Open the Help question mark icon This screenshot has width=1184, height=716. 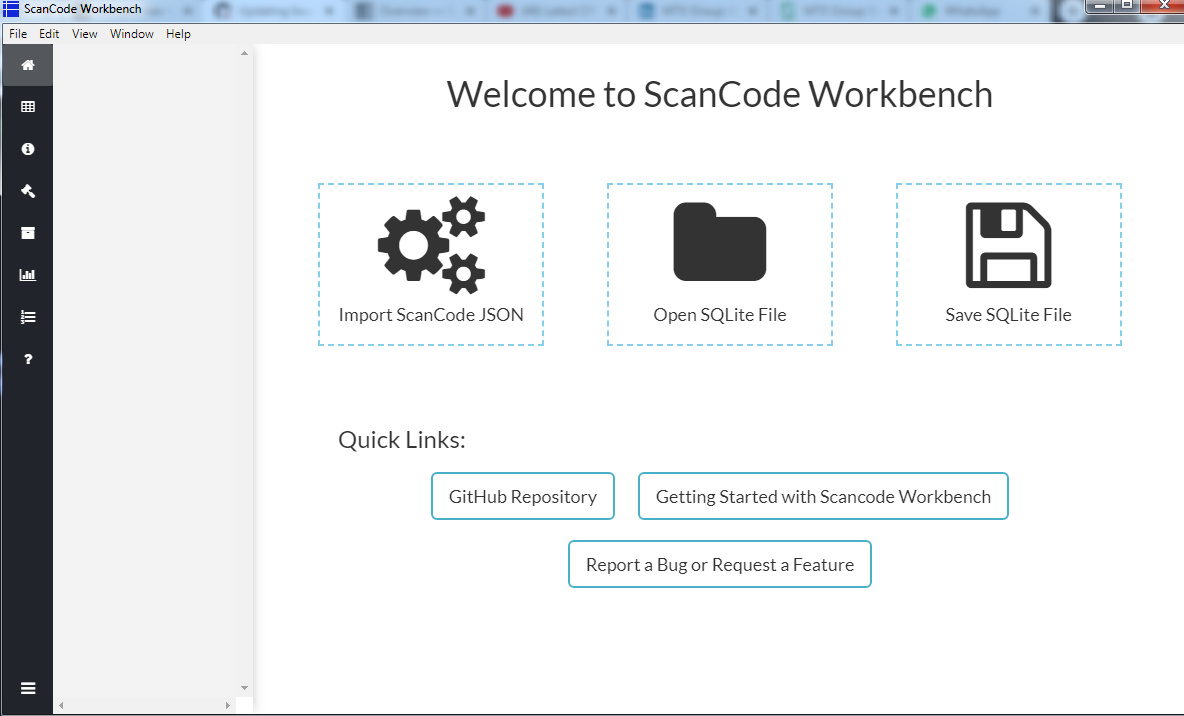click(28, 359)
